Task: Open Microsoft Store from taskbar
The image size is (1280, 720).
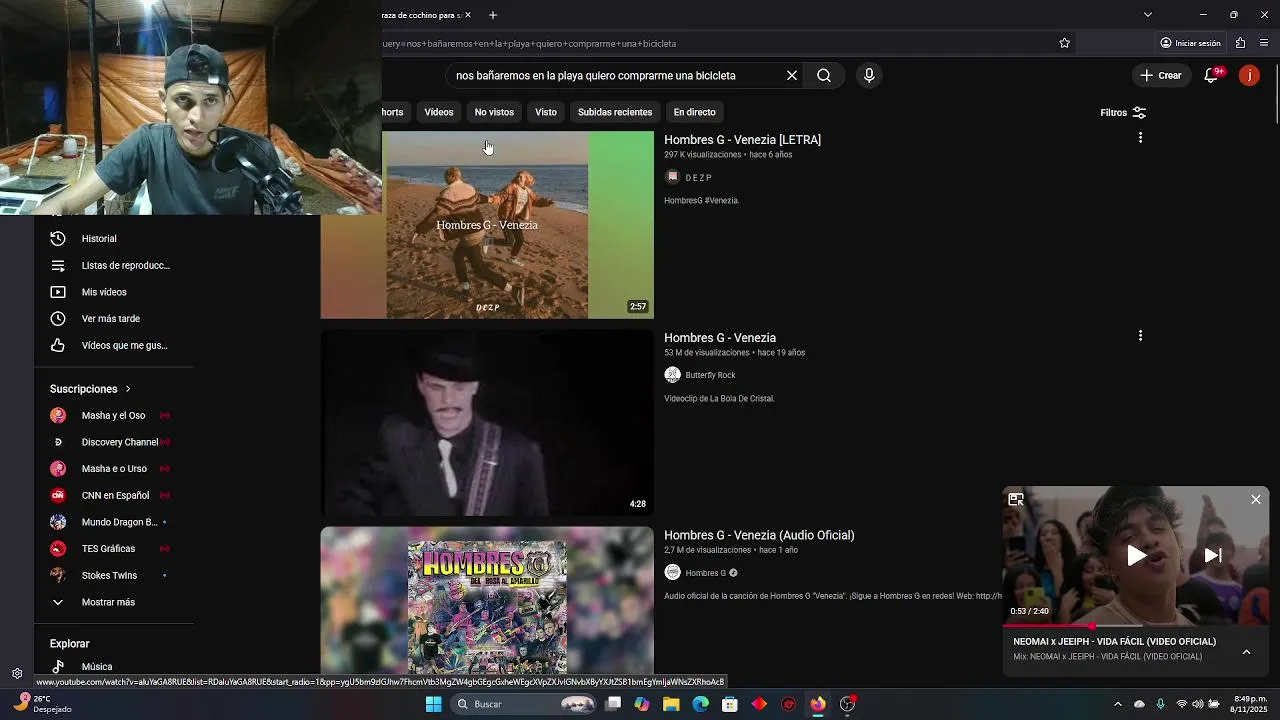Action: (730, 704)
